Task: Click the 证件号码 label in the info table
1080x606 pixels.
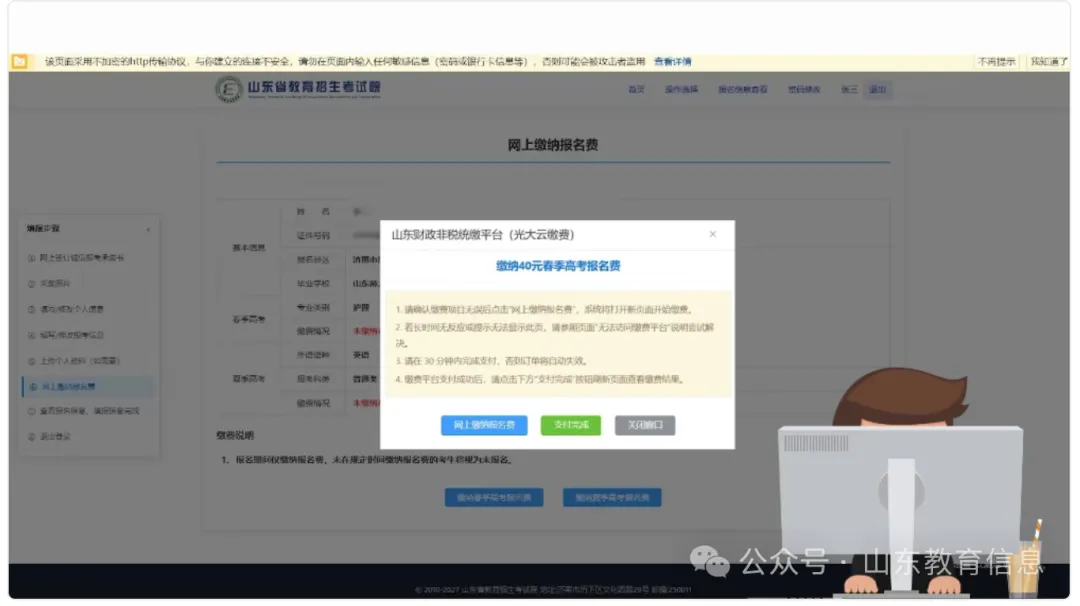Action: (x=313, y=236)
